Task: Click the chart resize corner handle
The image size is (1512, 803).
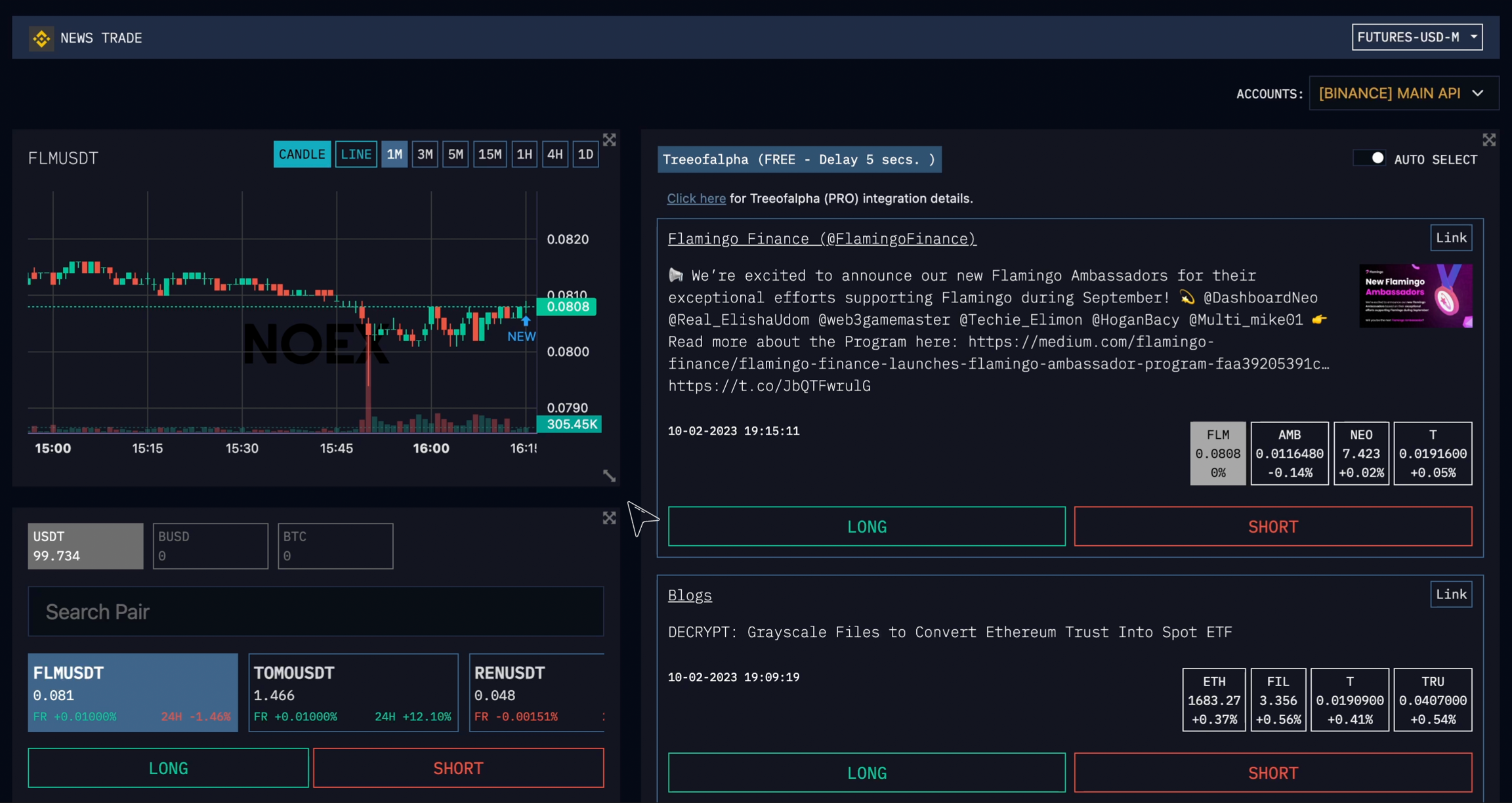Action: tap(610, 476)
